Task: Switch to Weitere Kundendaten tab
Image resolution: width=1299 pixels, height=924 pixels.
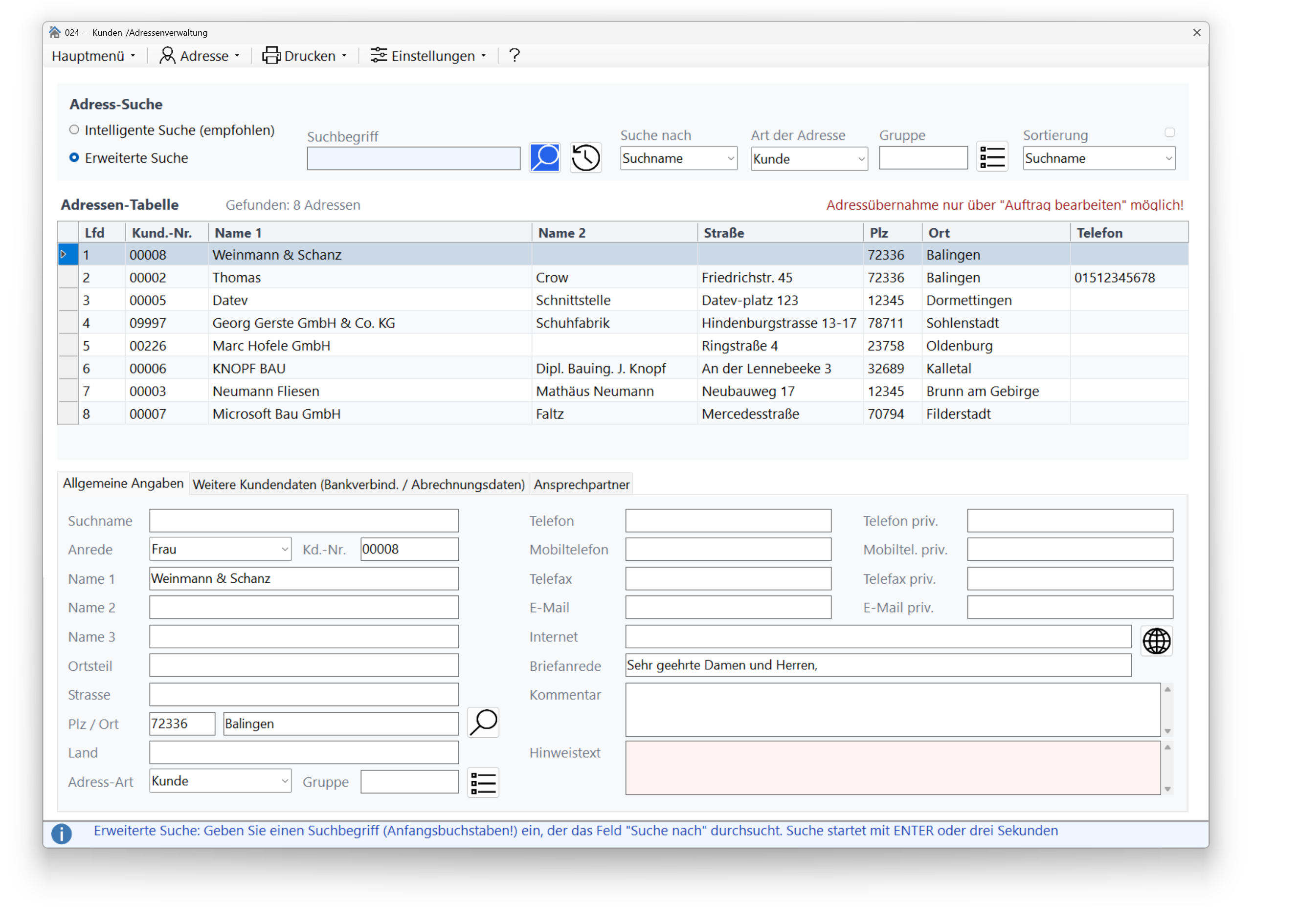Action: coord(358,484)
